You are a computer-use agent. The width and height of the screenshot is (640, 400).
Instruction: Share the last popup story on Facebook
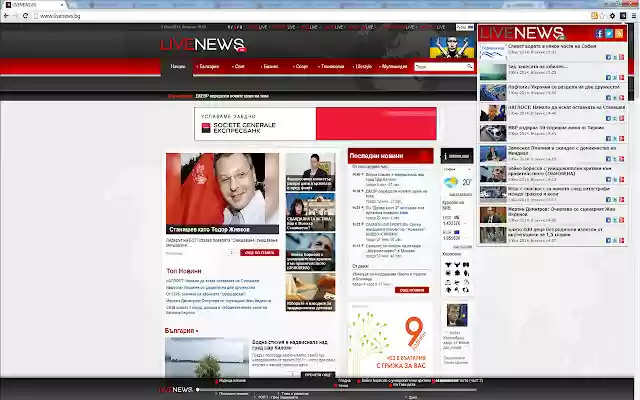point(608,240)
